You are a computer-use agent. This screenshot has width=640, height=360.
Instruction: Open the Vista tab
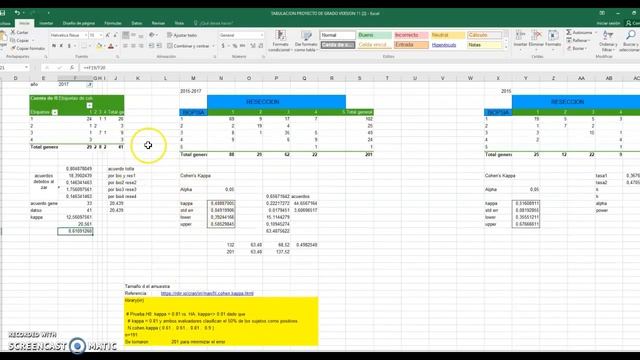click(179, 24)
